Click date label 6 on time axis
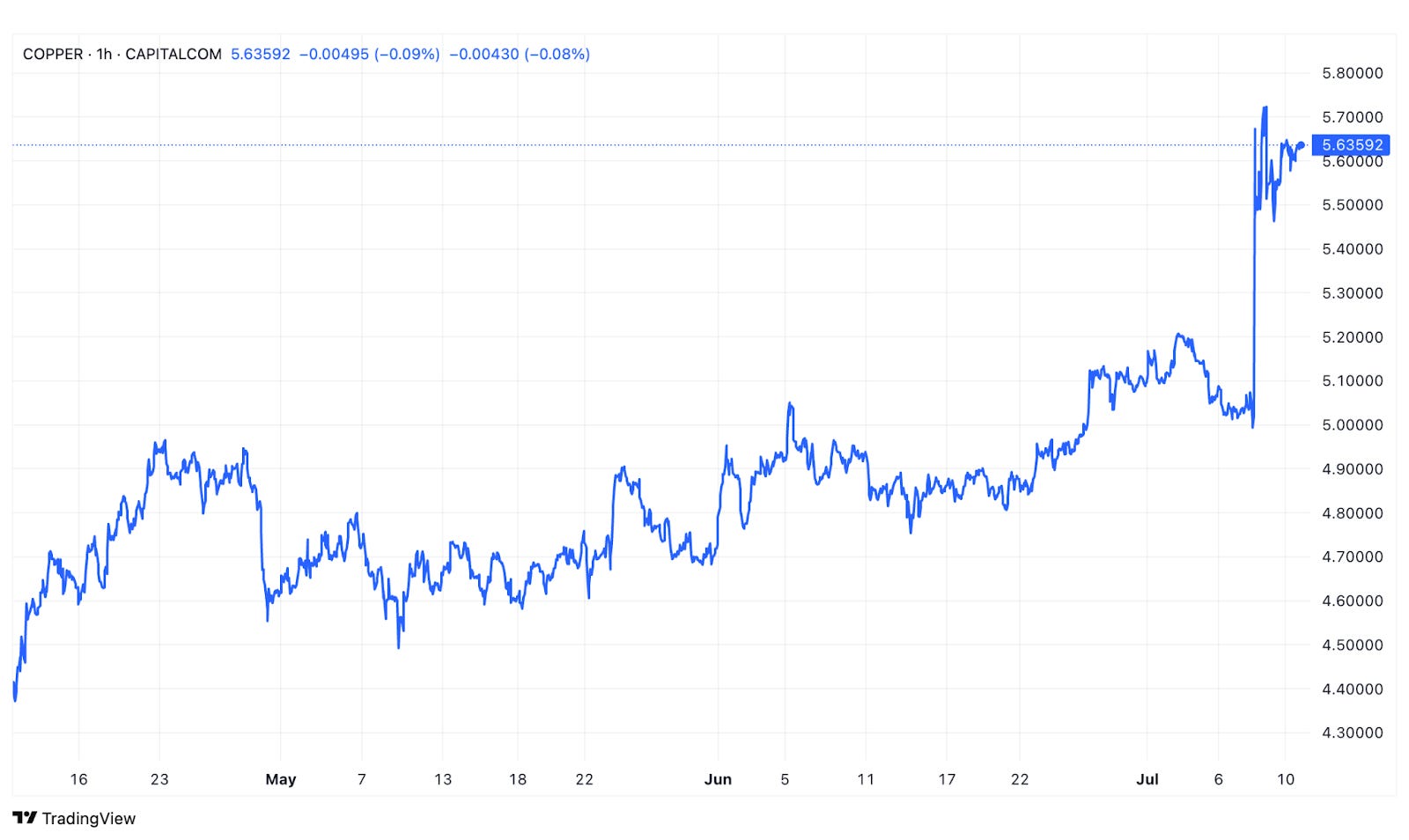The width and height of the screenshot is (1409, 840). [x=1219, y=780]
